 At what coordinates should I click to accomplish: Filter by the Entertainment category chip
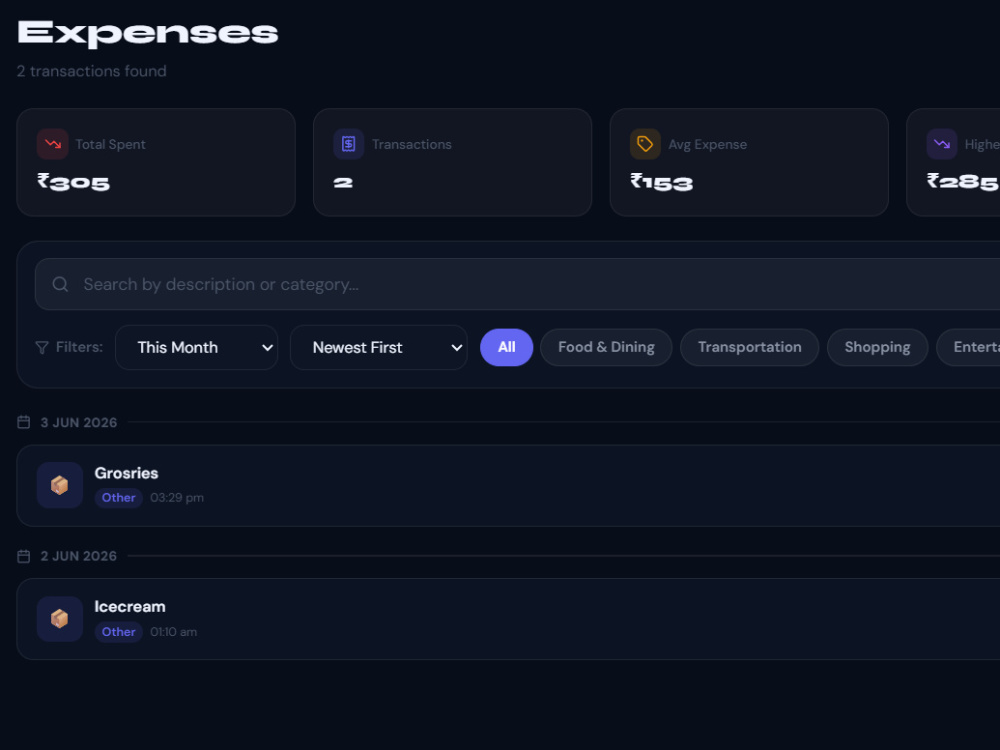coord(969,348)
